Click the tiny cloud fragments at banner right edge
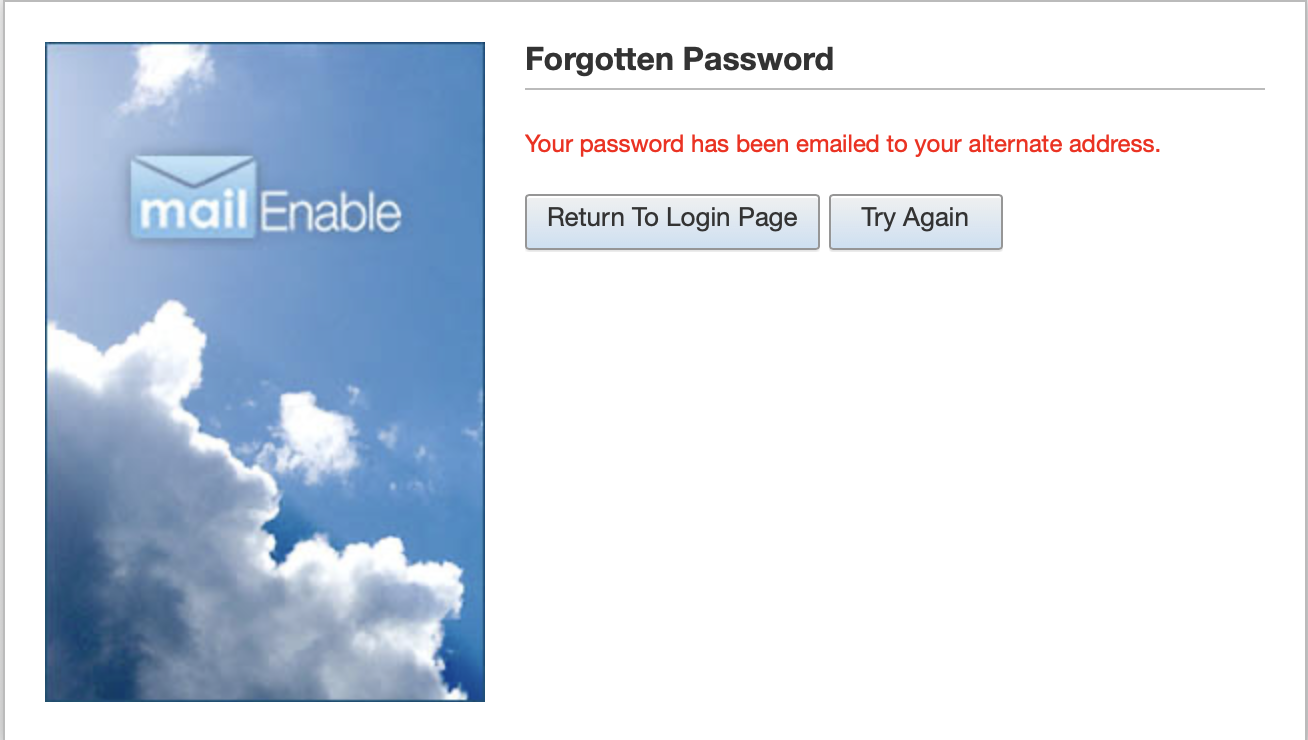1308x740 pixels. (468, 432)
